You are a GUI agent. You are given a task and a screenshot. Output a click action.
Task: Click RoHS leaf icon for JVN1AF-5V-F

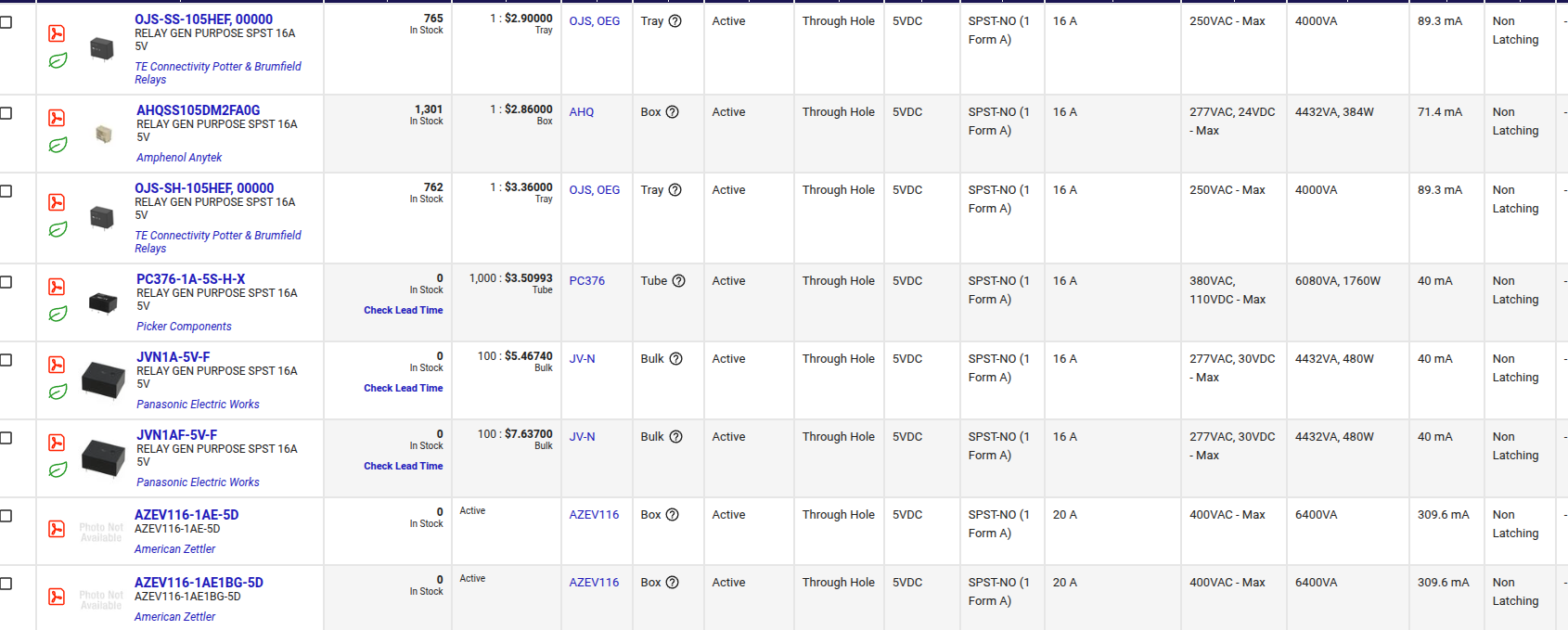[58, 469]
